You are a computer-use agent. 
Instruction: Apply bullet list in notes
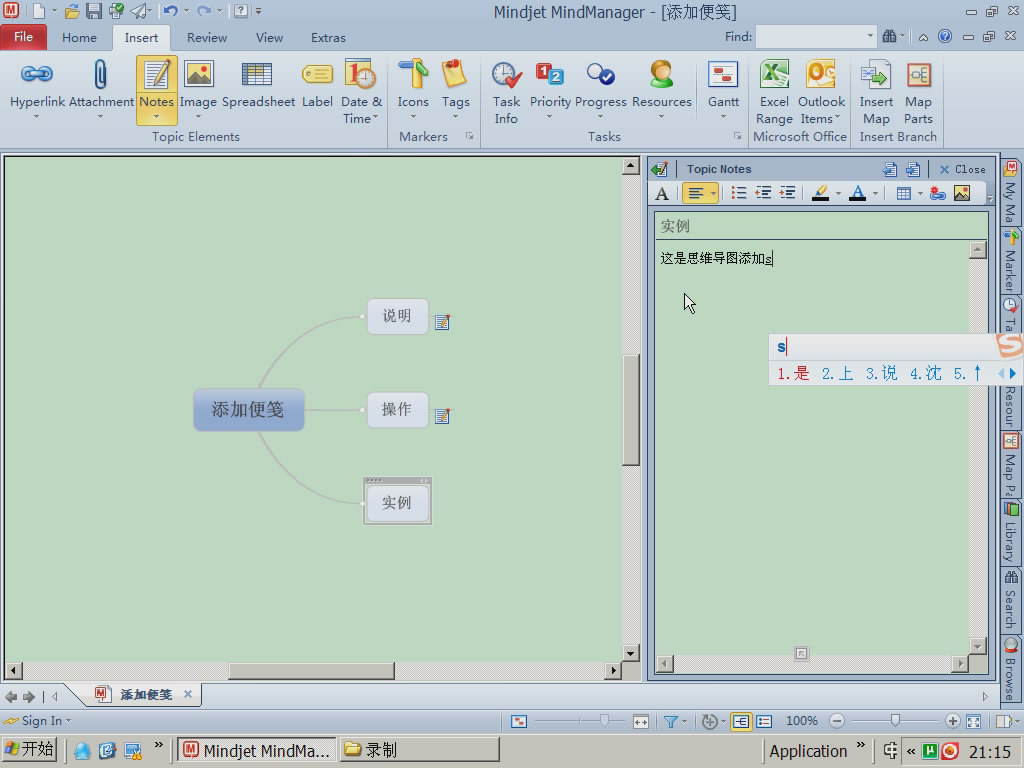739,193
